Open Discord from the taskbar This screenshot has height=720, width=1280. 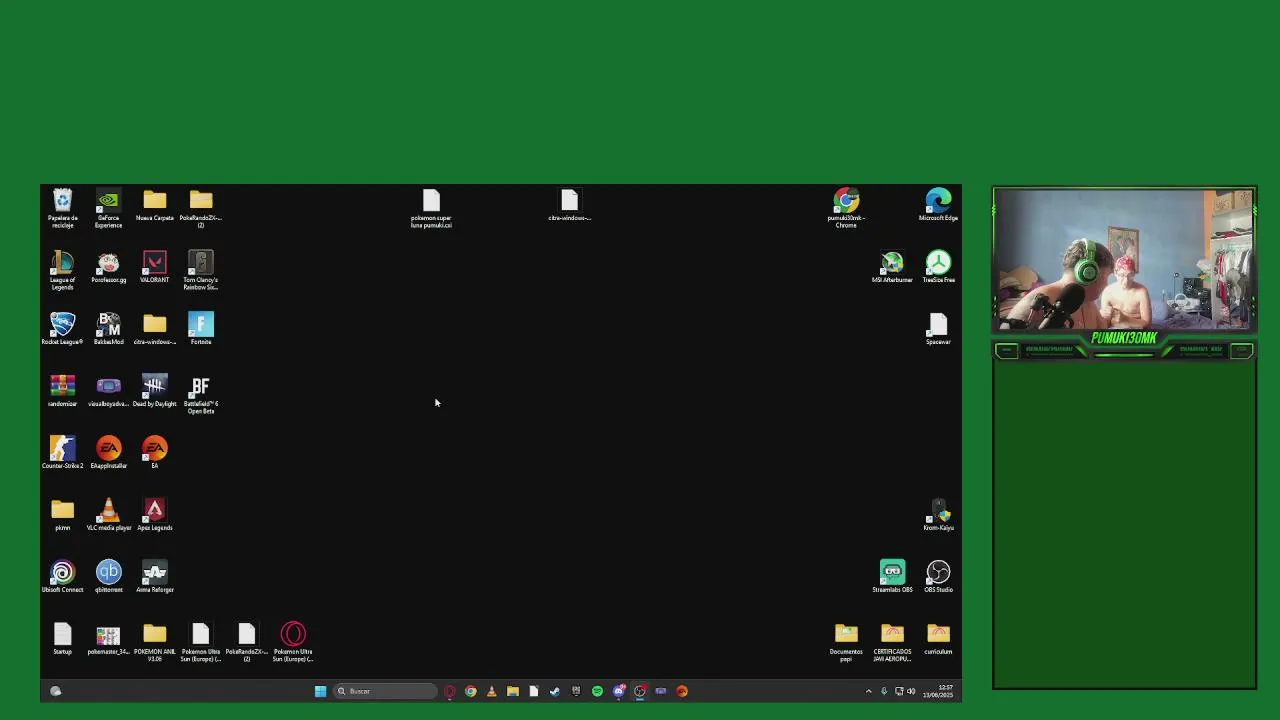click(x=618, y=691)
